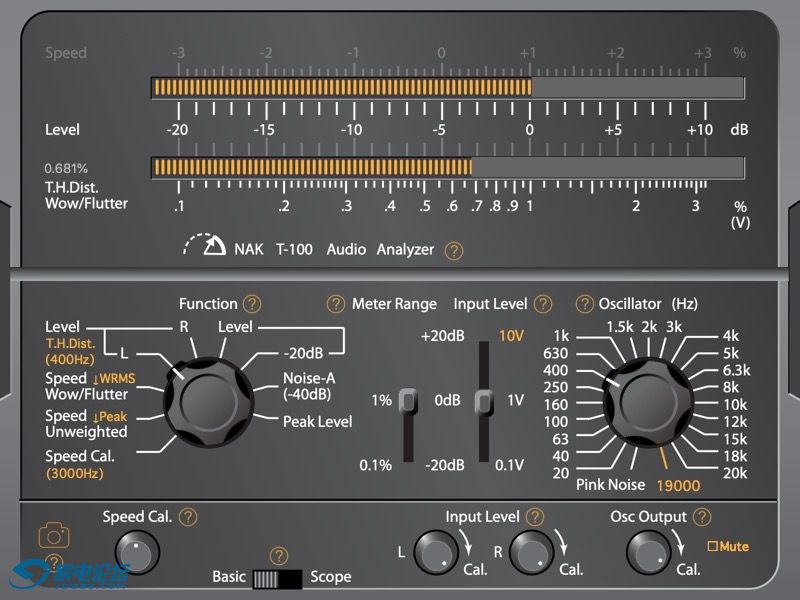
Task: Select the Noise-A (-40dB) function
Action: pos(309,386)
